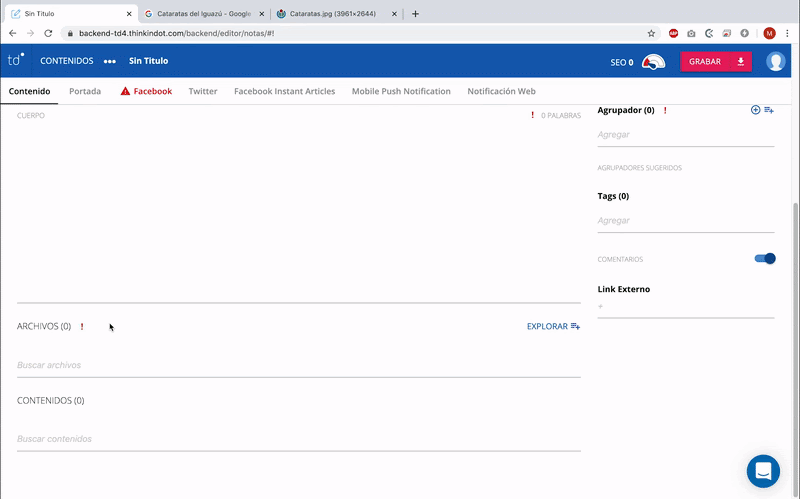
Task: Click the SEO score gauge icon
Action: pos(653,62)
